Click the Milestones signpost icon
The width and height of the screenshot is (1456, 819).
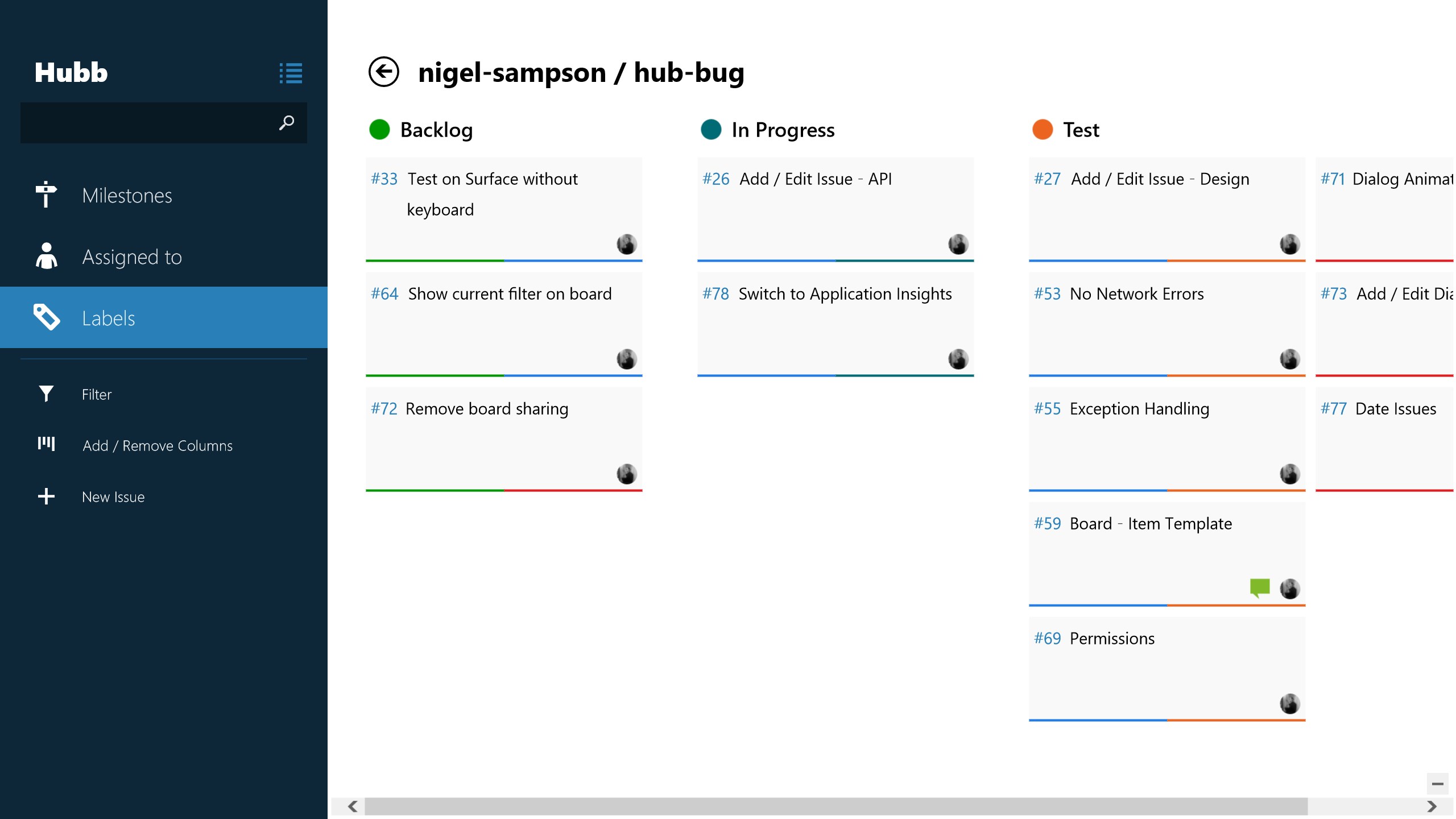(46, 195)
